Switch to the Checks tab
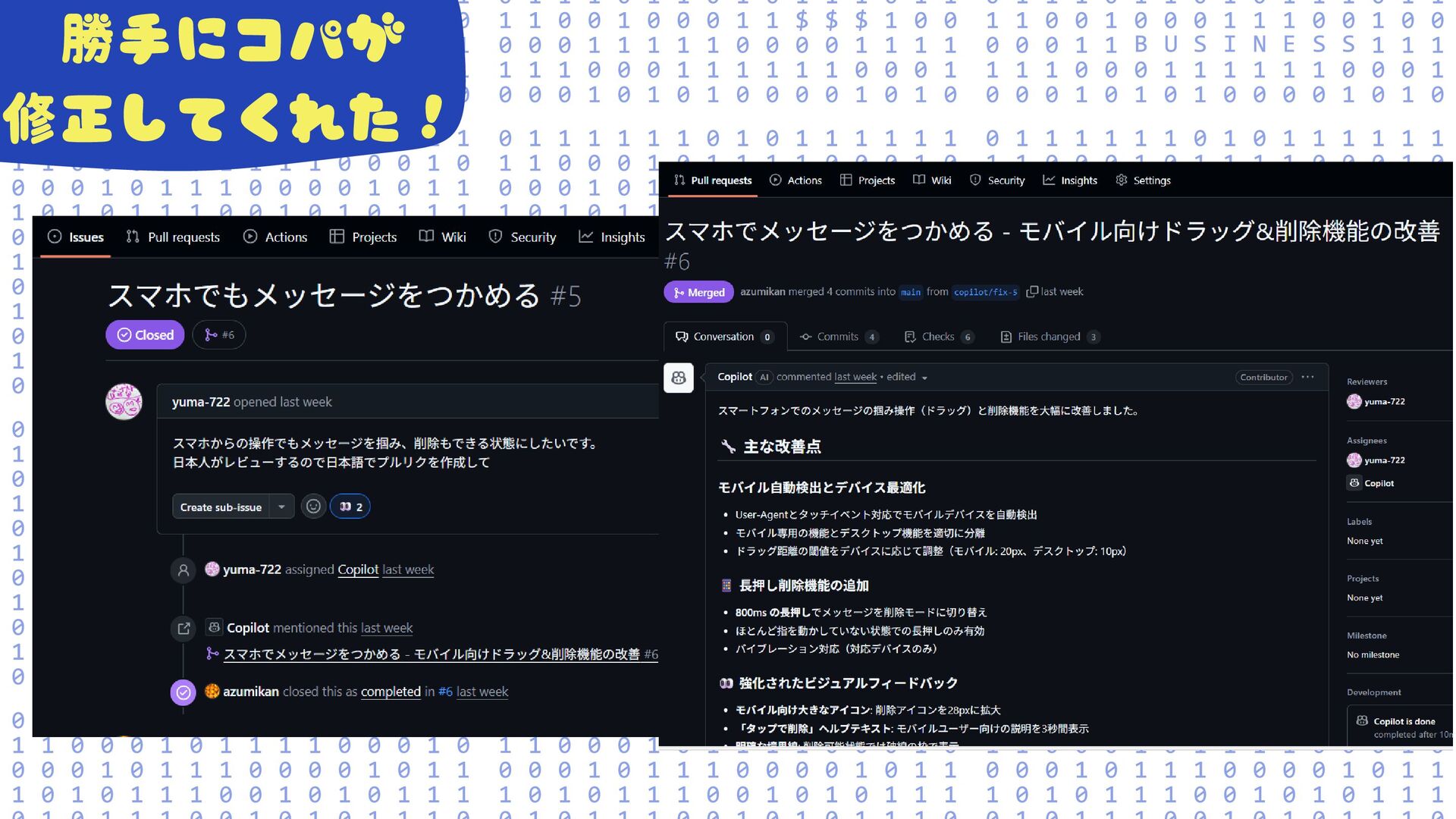Screen dimensions: 1456x819 939,337
